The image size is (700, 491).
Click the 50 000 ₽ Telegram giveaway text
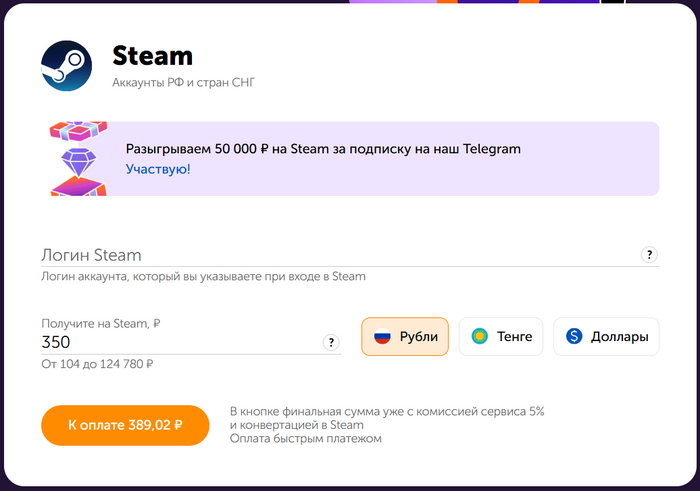click(323, 149)
